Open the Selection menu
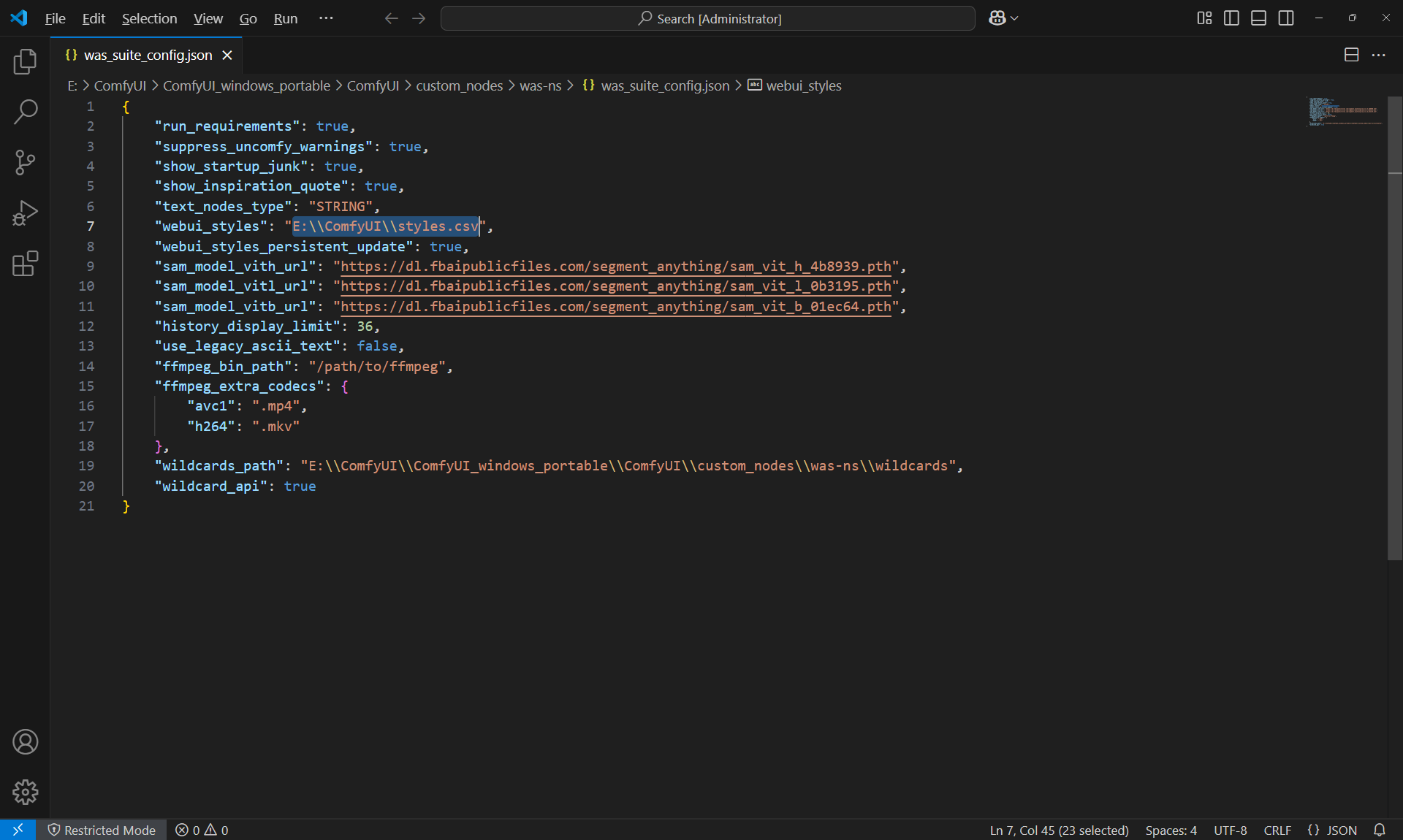 [x=149, y=18]
